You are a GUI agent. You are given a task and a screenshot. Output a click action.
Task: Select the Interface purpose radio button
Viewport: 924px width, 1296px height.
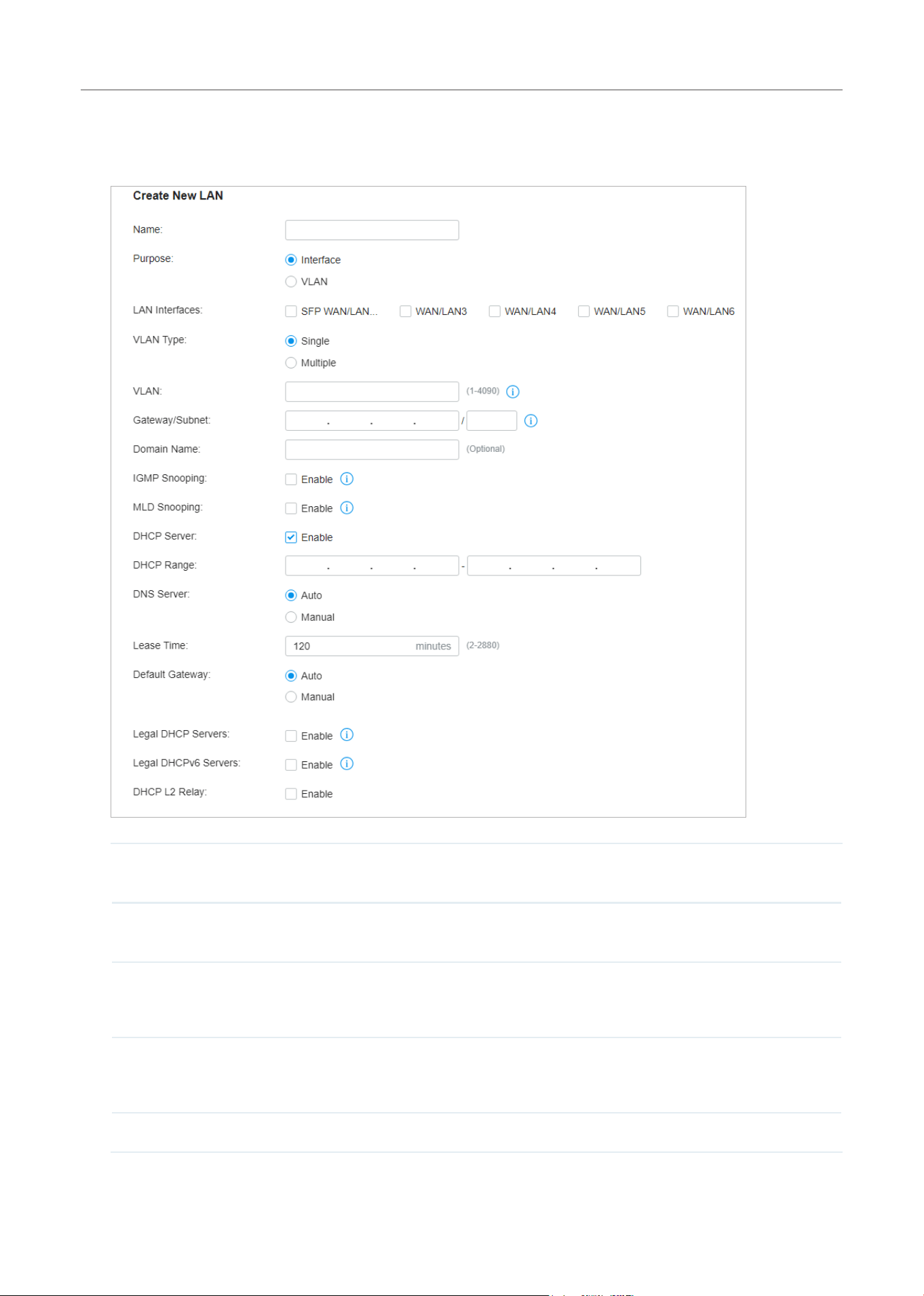coord(291,260)
